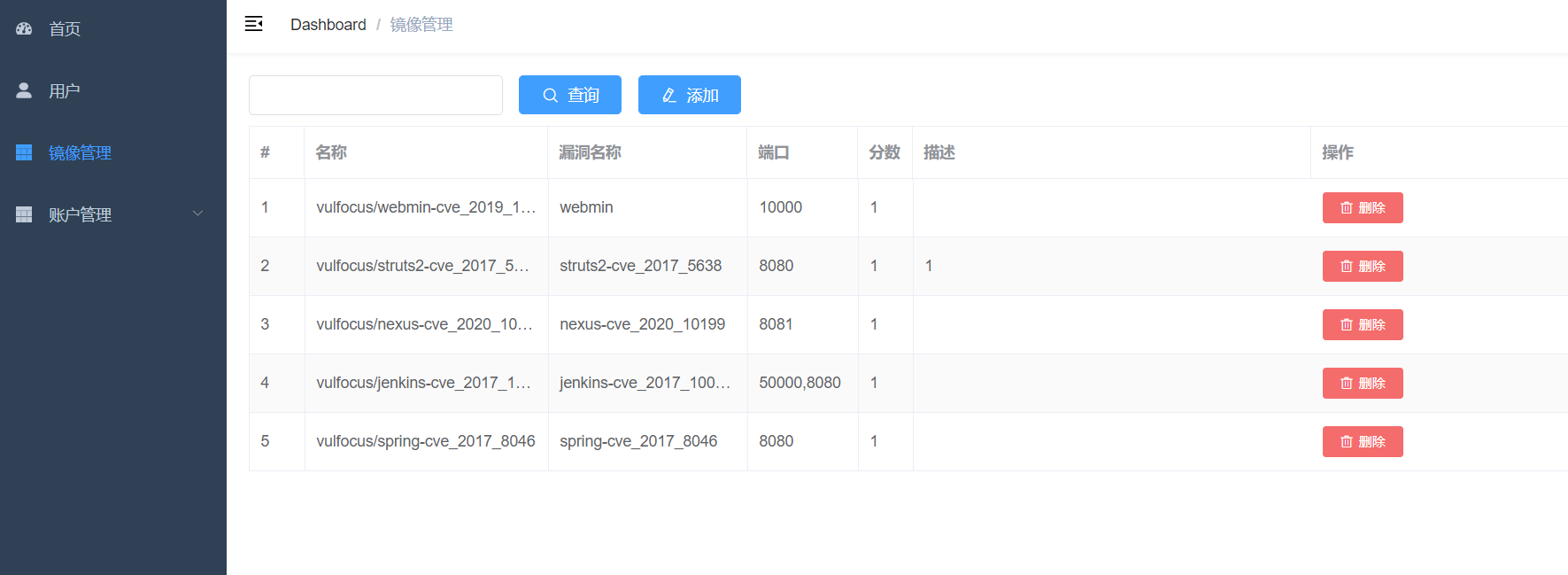
Task: Open 首页 from the sidebar
Action: pos(65,29)
